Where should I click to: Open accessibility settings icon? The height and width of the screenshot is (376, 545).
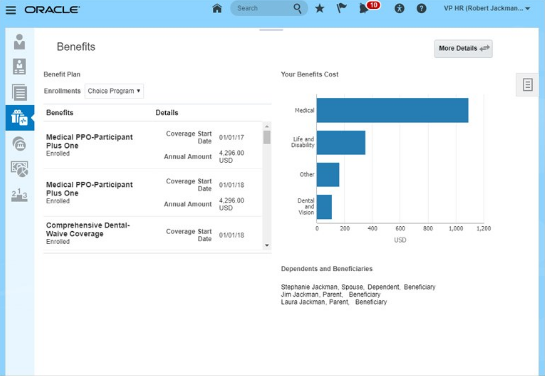pos(399,8)
